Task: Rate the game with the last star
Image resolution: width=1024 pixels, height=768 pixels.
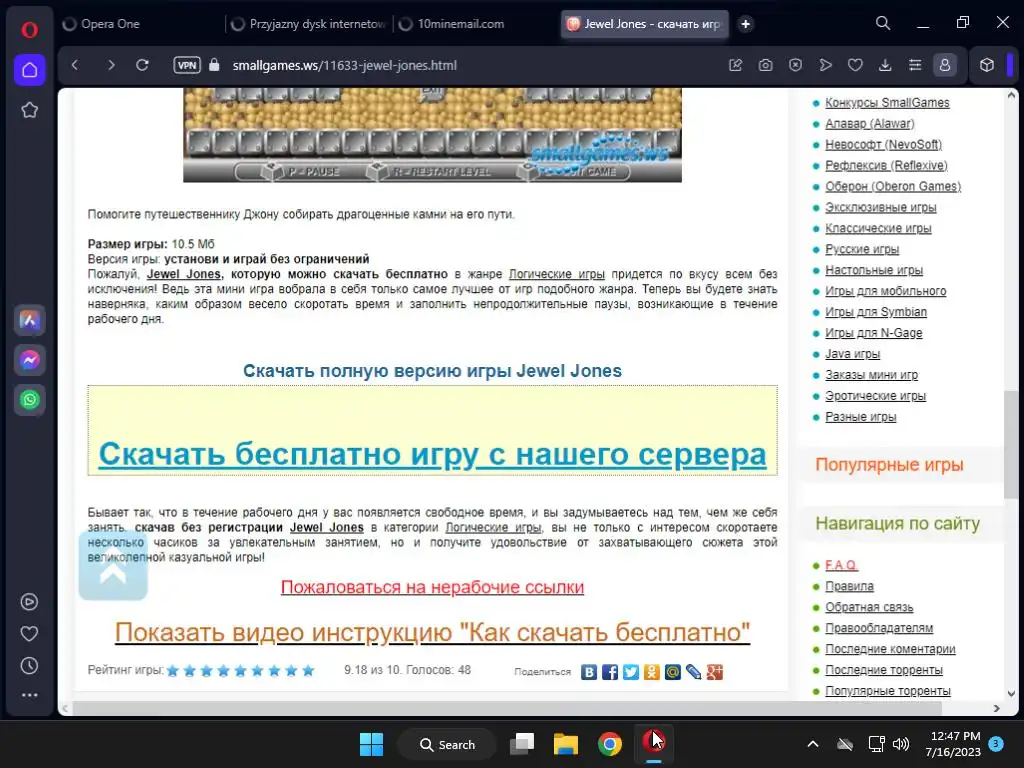Action: pos(308,671)
